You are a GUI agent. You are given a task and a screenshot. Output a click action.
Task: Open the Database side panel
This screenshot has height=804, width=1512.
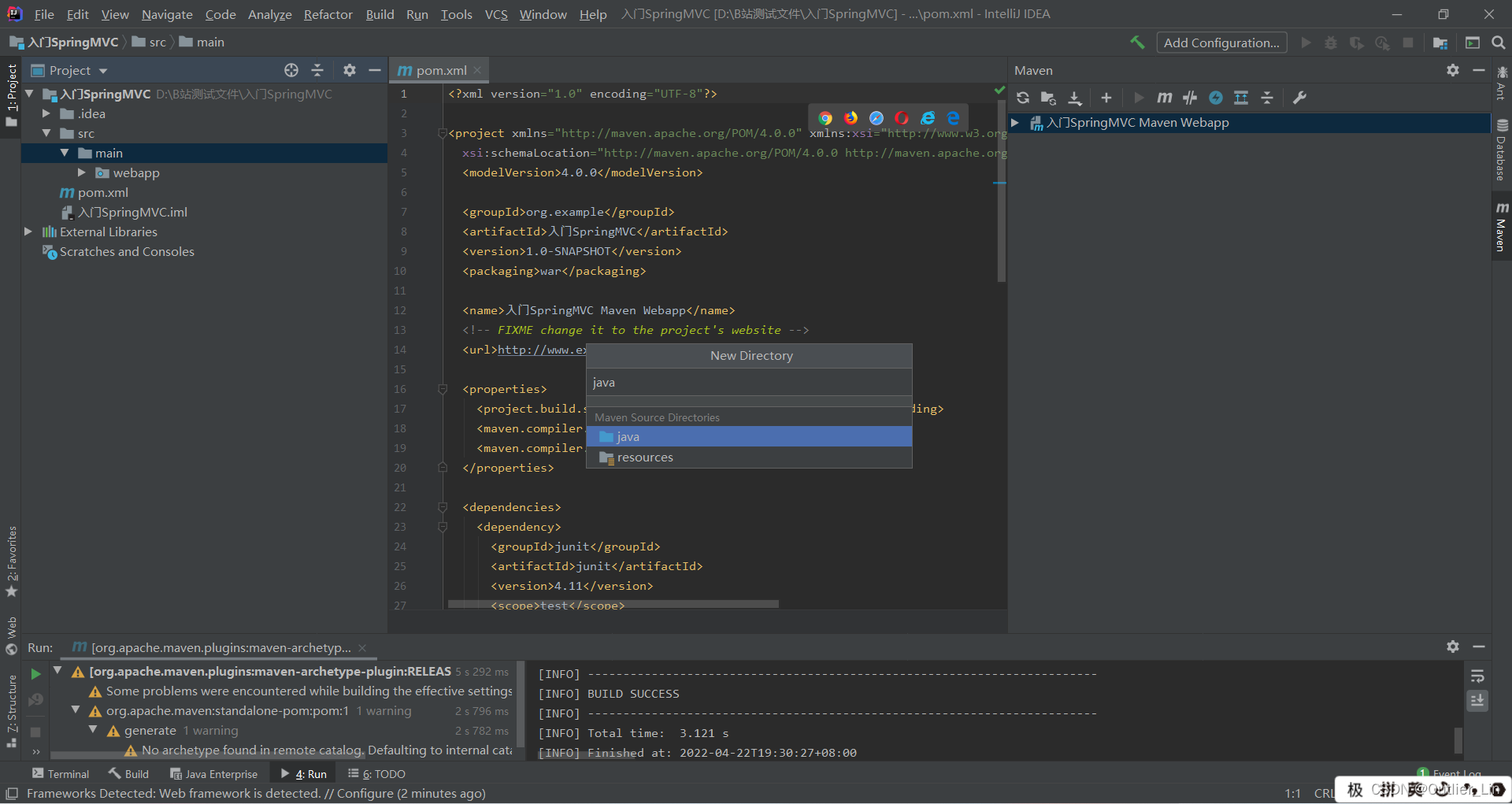(x=1502, y=151)
